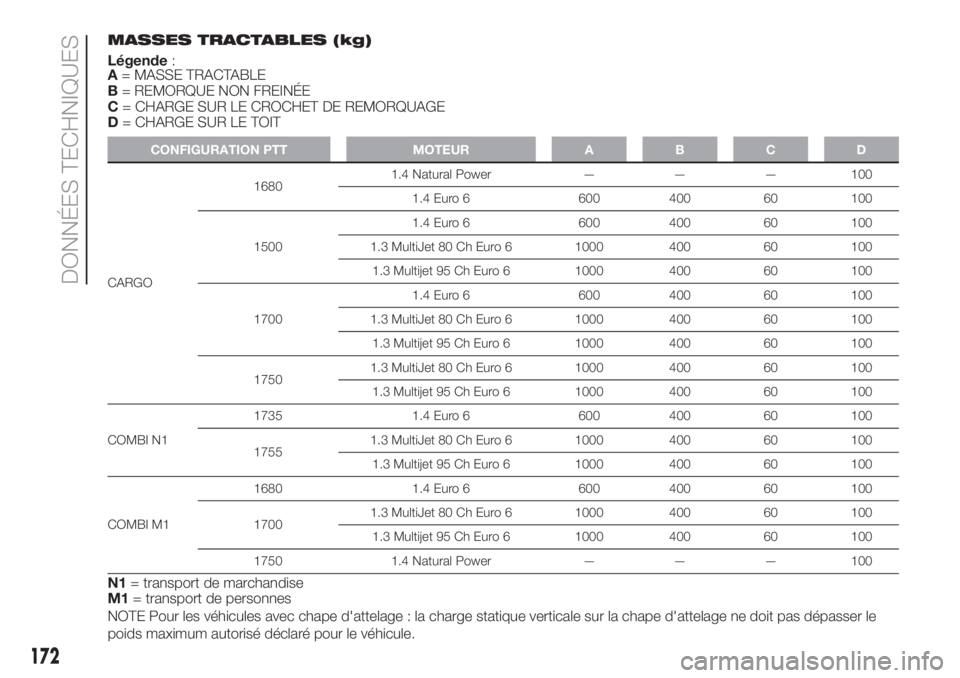Click the footnote 'M1 = transport de personnes'
The width and height of the screenshot is (960, 678).
199,598
